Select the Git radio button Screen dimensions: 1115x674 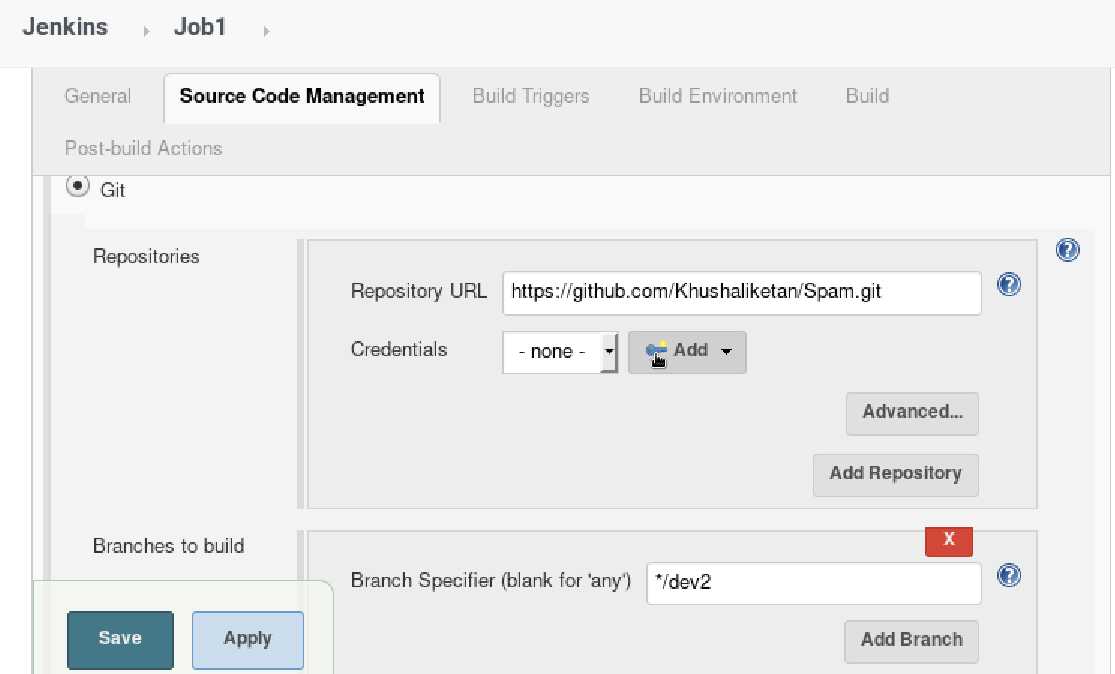pos(78,186)
